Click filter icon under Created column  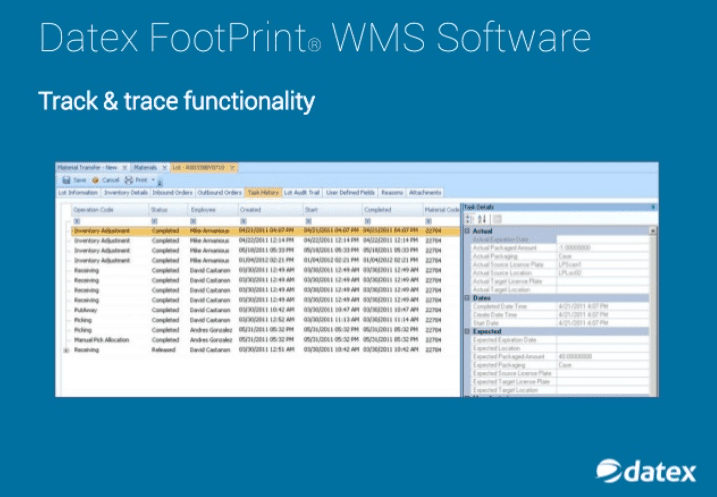pyautogui.click(x=243, y=221)
